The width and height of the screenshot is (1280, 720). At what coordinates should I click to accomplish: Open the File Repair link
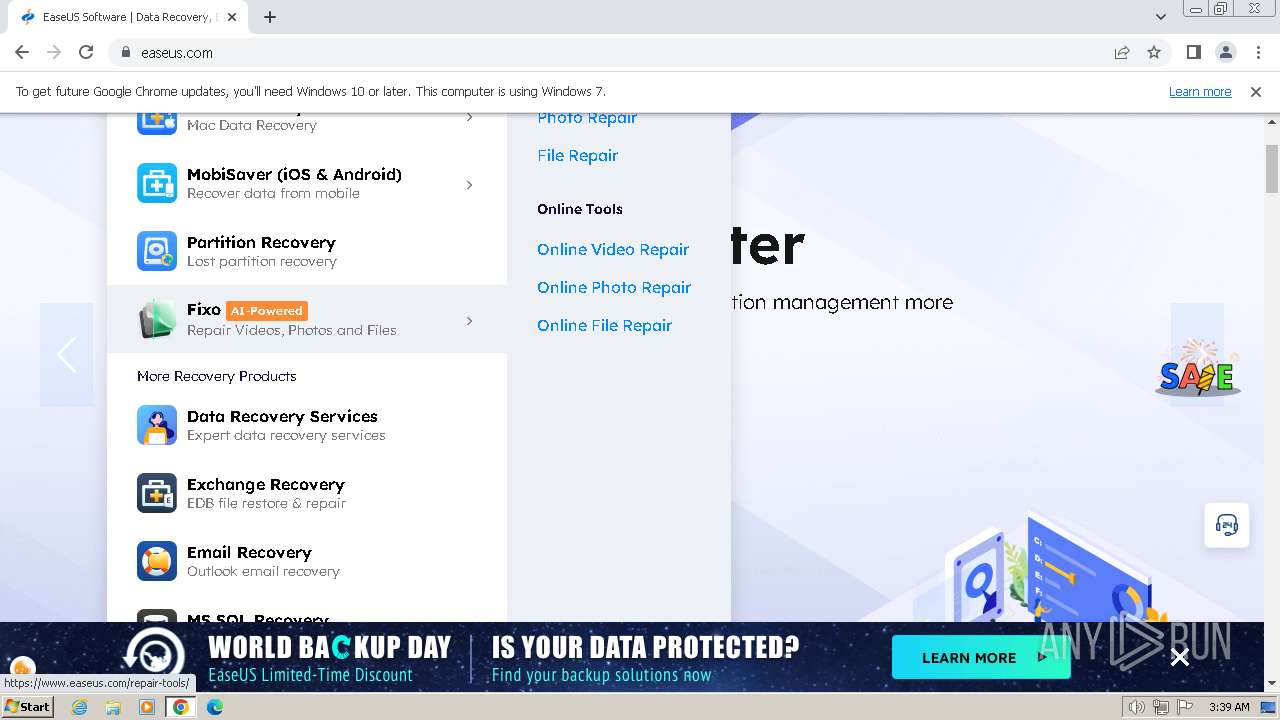pyautogui.click(x=577, y=155)
